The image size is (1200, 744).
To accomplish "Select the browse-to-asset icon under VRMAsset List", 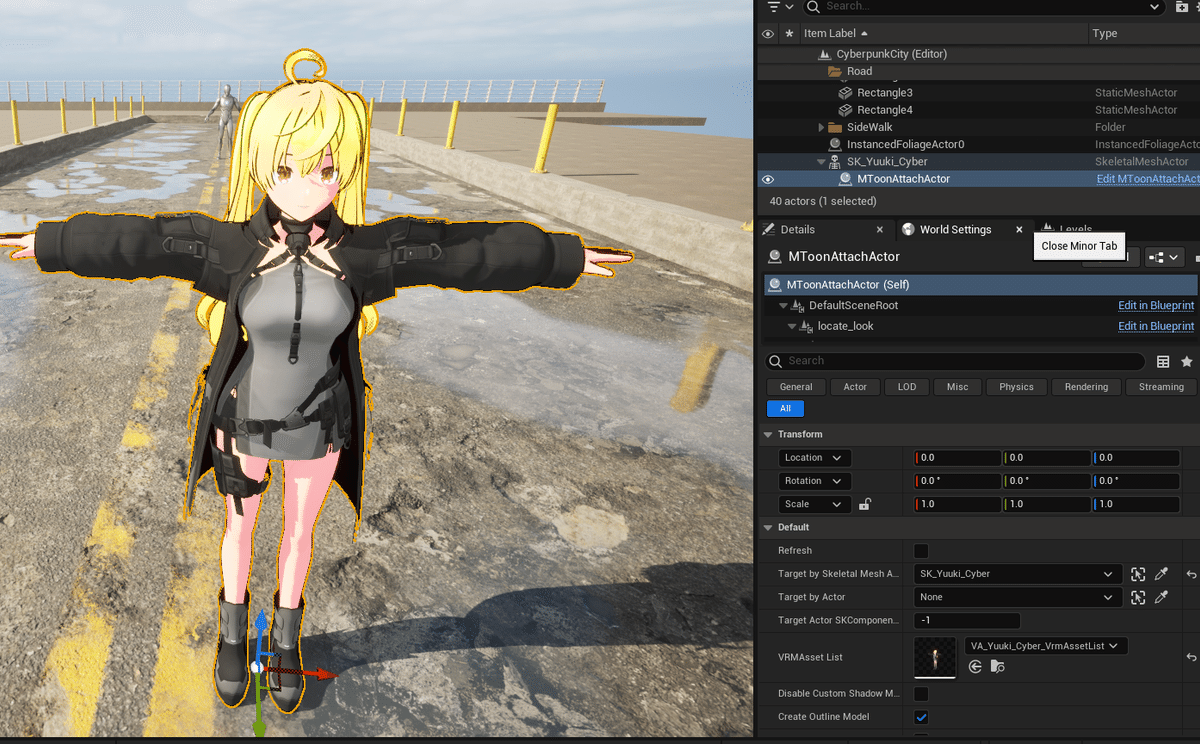I will pyautogui.click(x=996, y=667).
